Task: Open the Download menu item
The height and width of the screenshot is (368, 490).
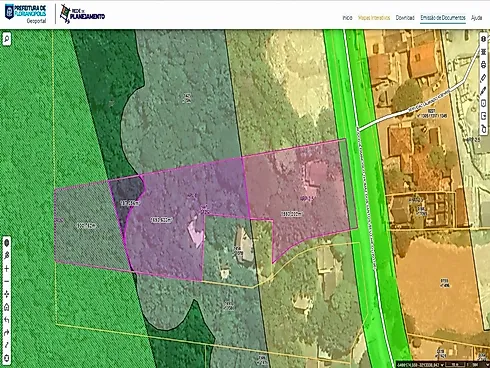Action: tap(405, 18)
